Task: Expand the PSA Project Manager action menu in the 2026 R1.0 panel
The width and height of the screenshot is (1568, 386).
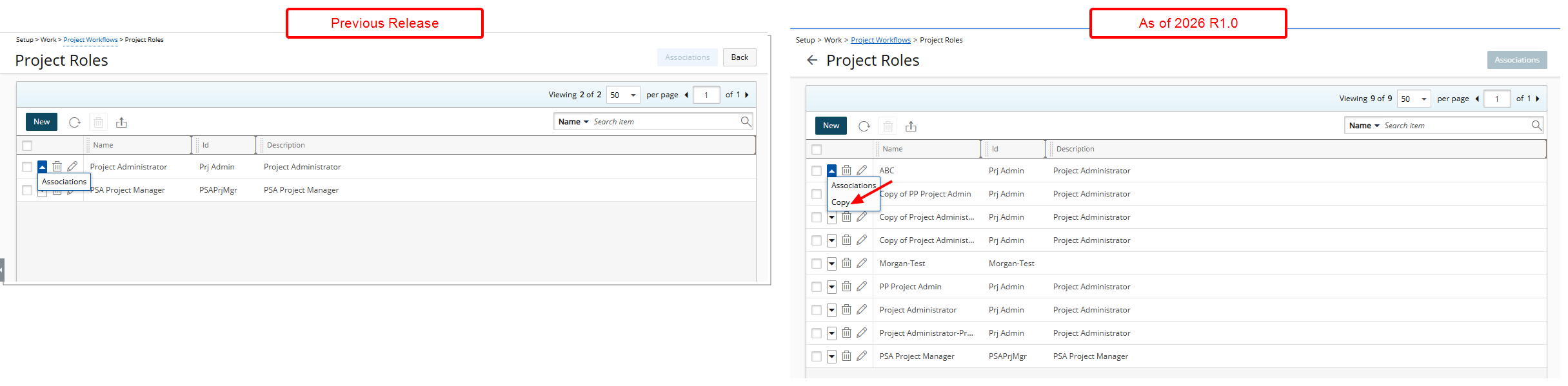Action: 831,356
